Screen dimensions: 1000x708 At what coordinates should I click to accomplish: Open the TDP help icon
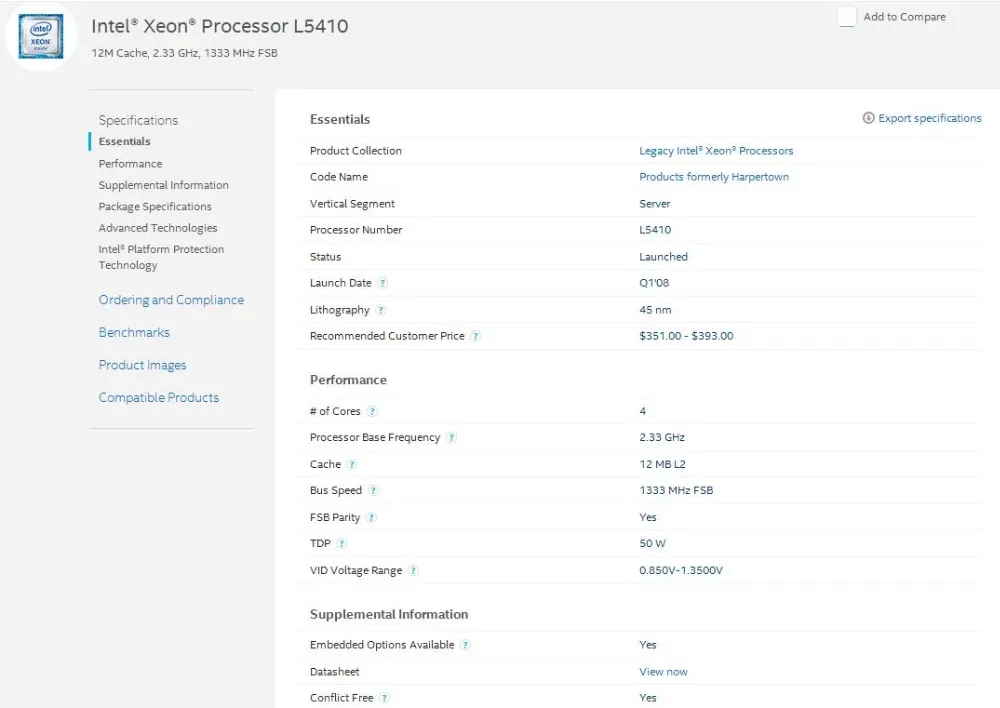tap(342, 543)
